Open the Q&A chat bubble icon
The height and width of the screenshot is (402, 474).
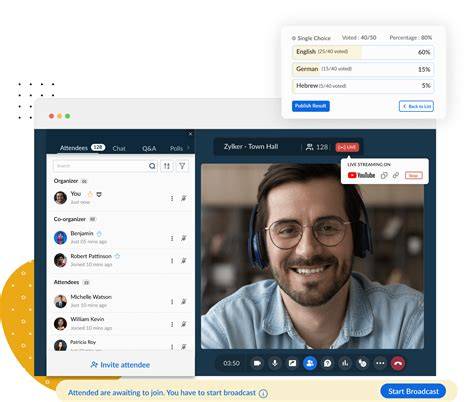coord(328,363)
